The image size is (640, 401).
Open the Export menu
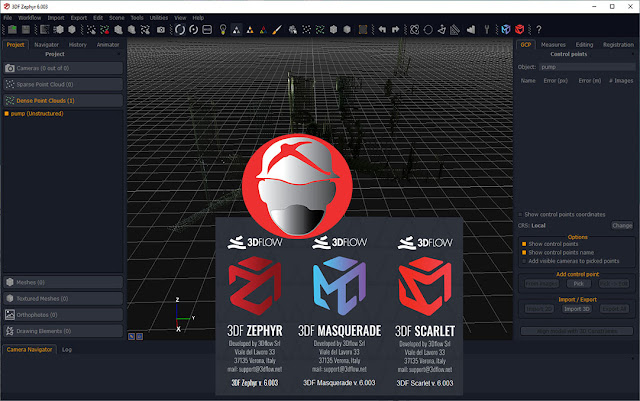pos(79,18)
